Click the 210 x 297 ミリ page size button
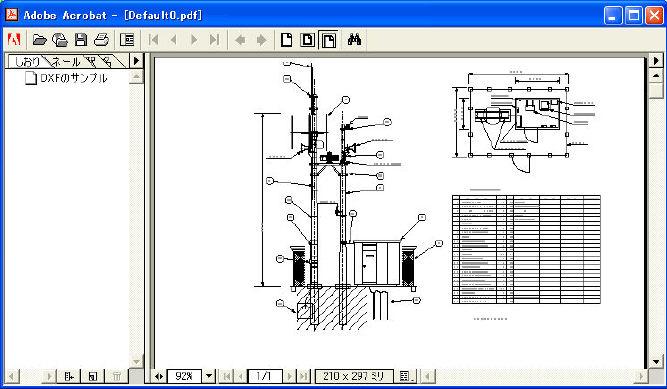 coord(354,376)
